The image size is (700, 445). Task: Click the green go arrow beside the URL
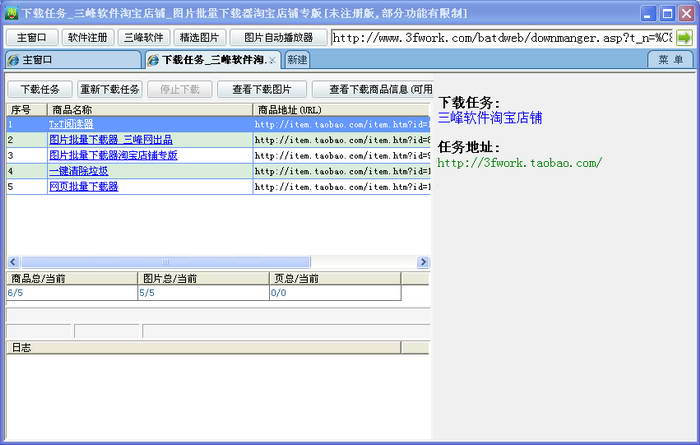tap(684, 37)
